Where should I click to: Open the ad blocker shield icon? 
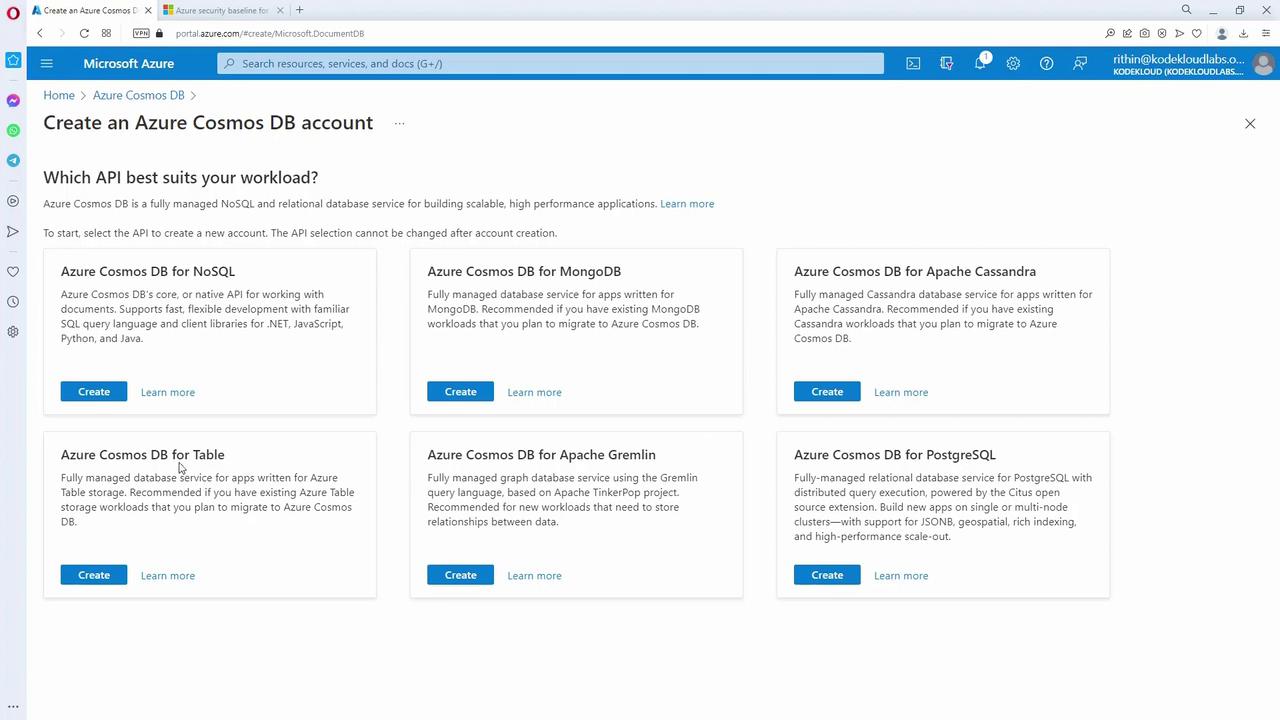[x=1162, y=33]
